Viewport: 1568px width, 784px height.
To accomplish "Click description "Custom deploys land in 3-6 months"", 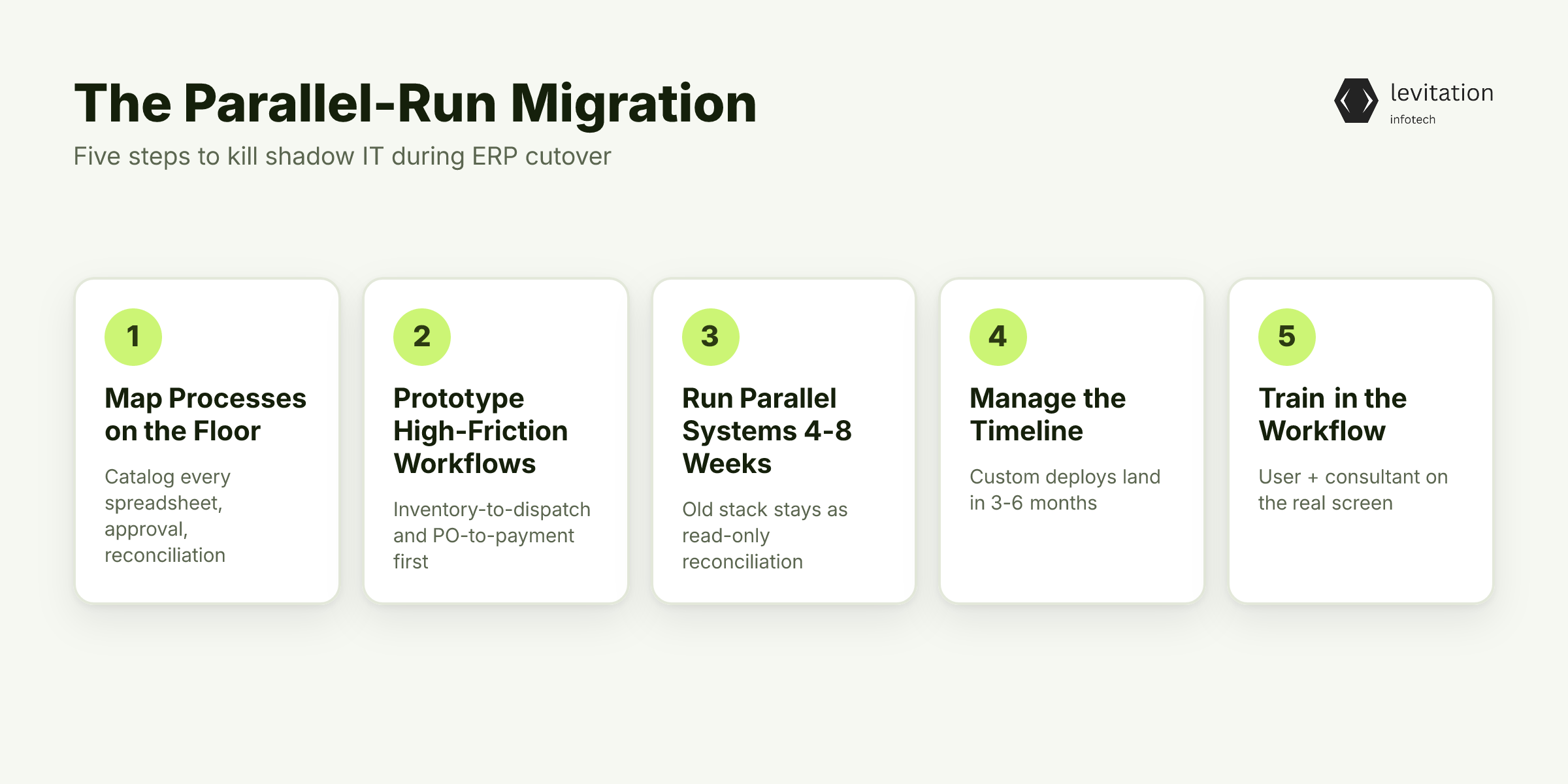I will pyautogui.click(x=1065, y=489).
